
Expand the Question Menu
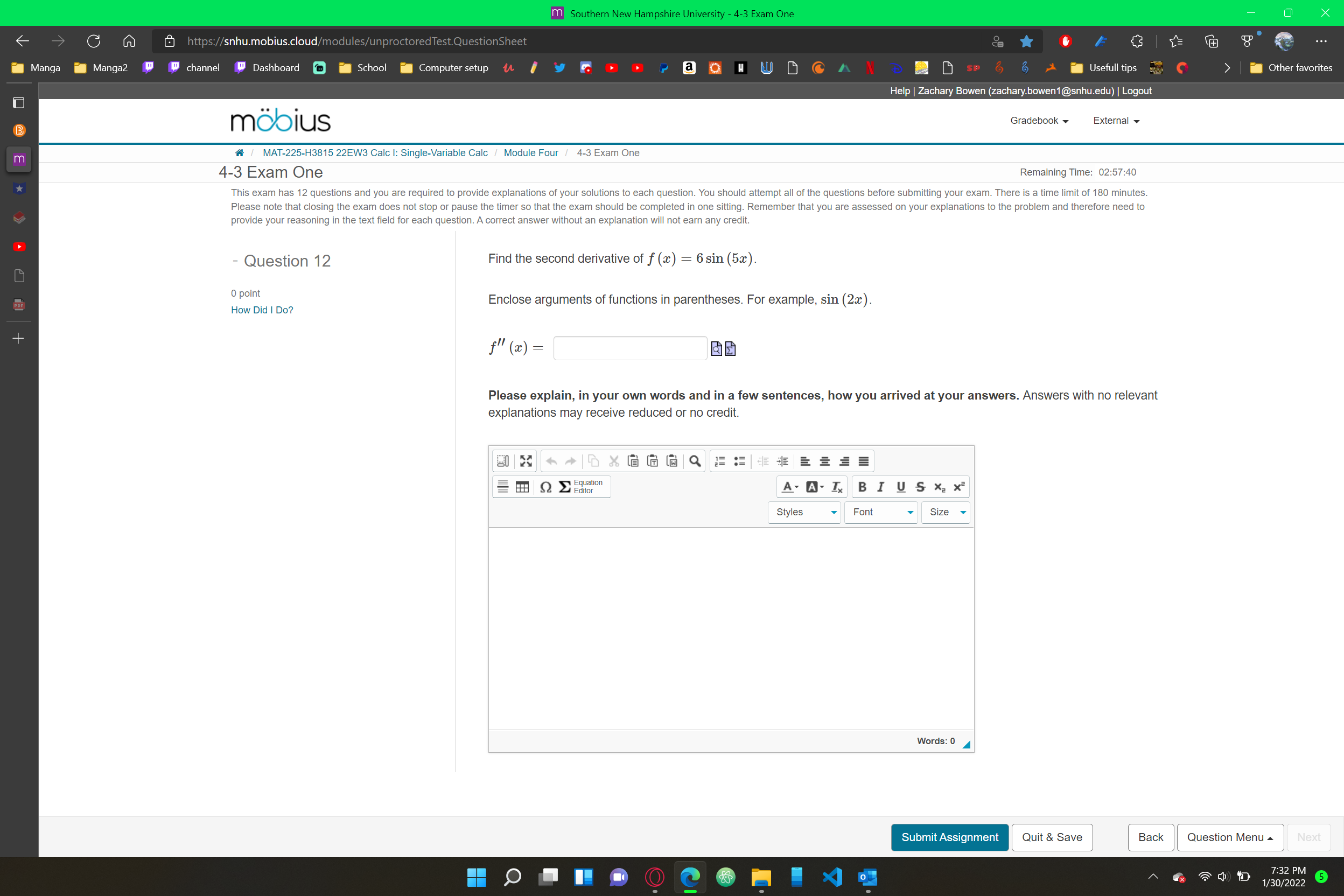[x=1230, y=837]
